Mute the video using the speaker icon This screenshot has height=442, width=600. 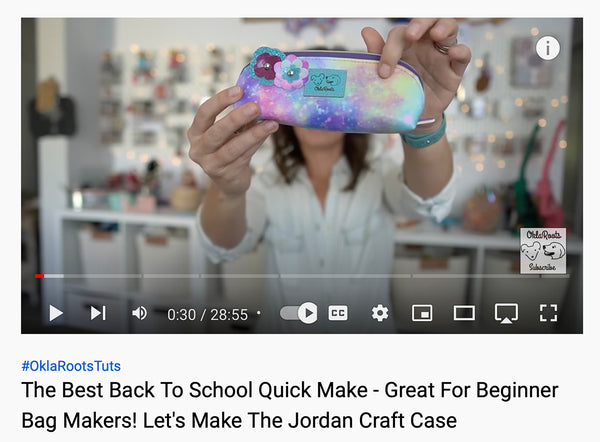139,313
